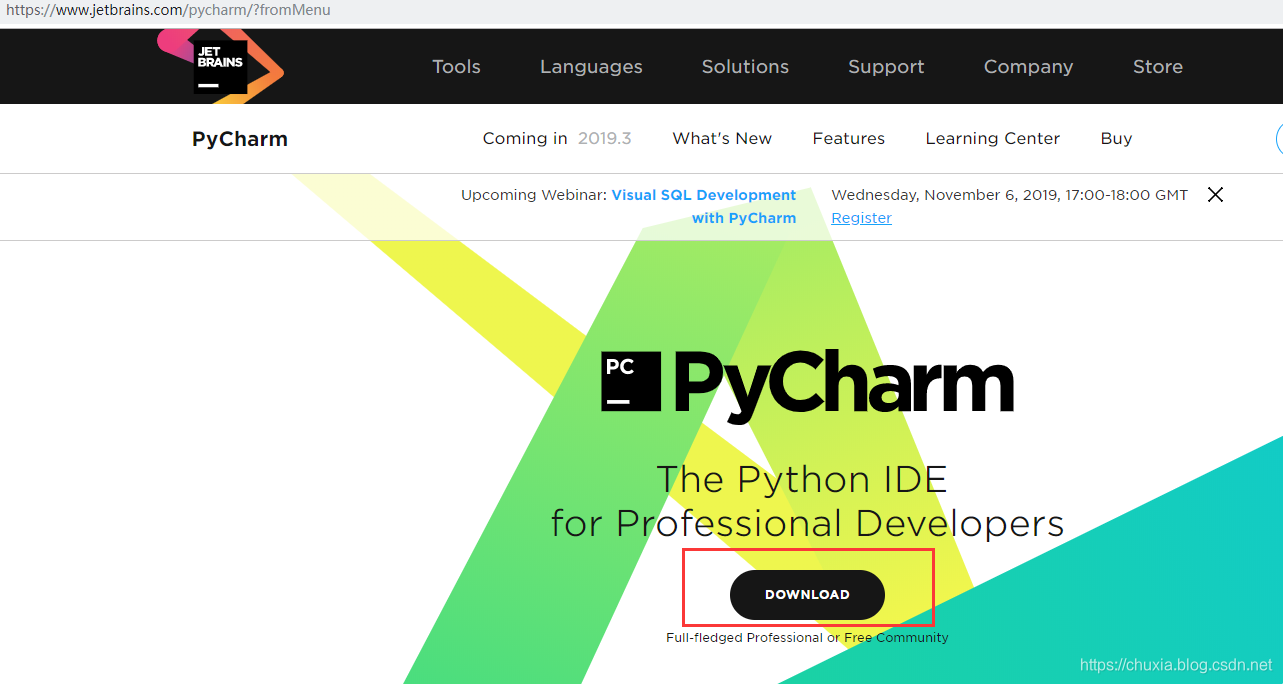Open Coming in 2019.3 page

557,139
